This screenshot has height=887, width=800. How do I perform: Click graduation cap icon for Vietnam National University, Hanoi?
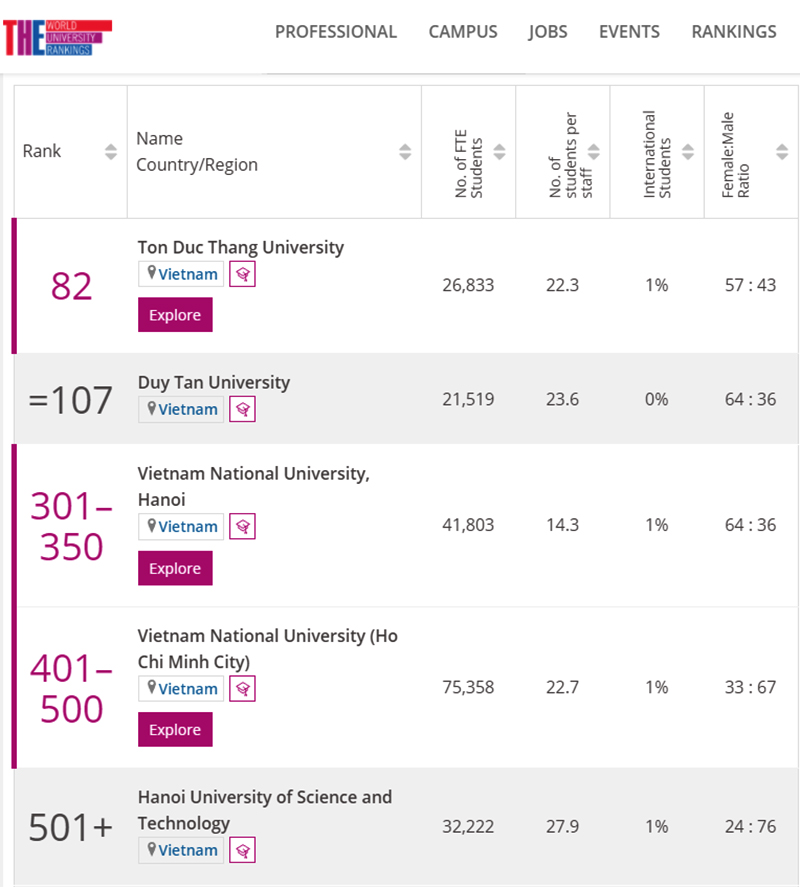coord(242,526)
